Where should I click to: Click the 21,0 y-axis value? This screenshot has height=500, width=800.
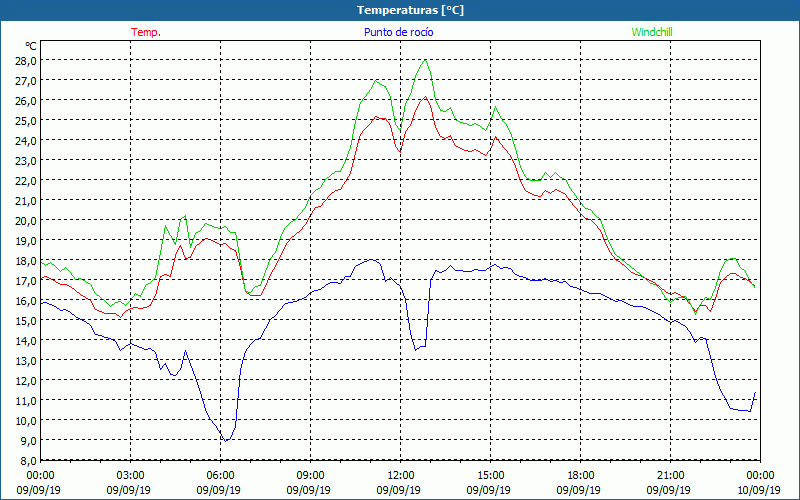click(x=27, y=201)
